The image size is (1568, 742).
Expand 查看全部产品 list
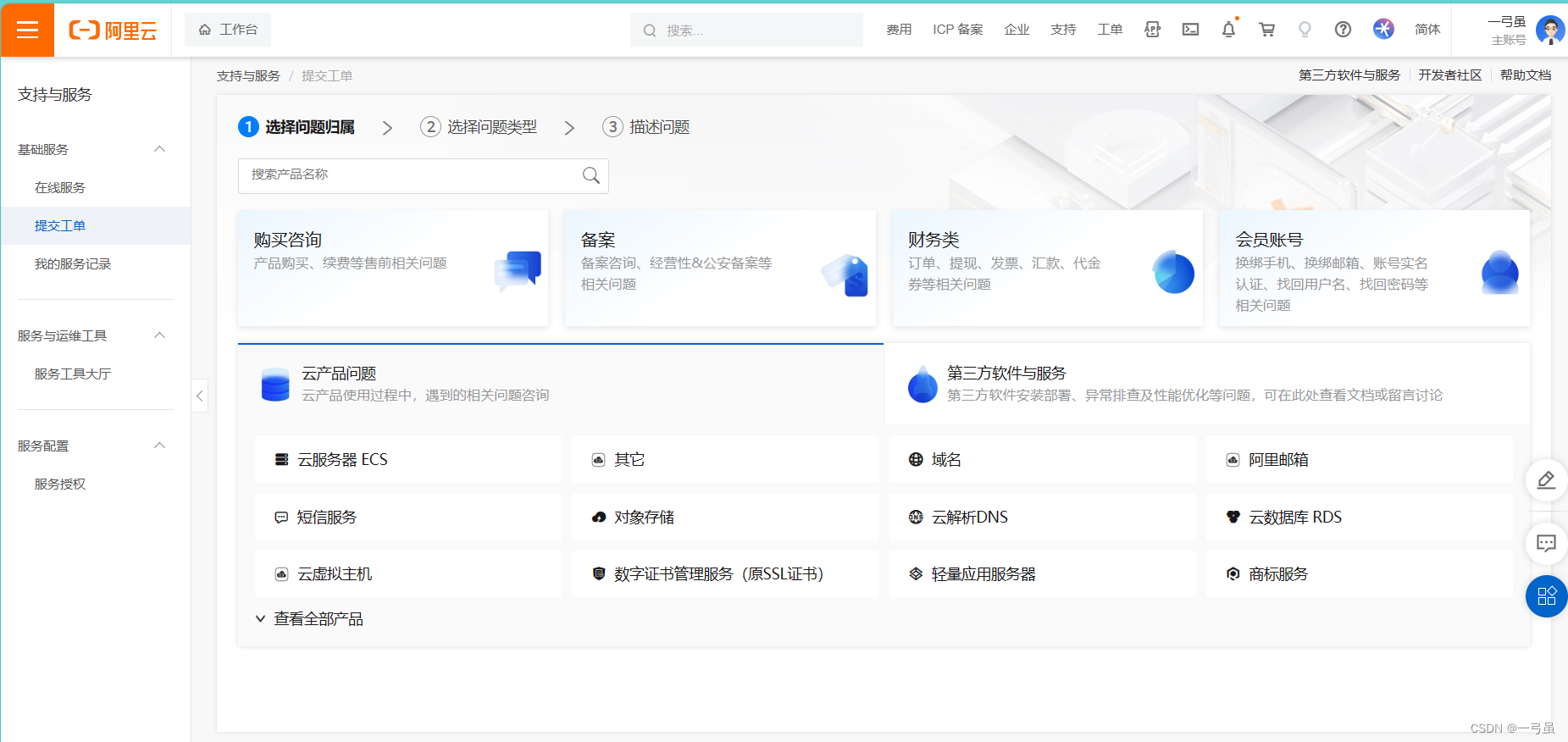click(x=309, y=619)
